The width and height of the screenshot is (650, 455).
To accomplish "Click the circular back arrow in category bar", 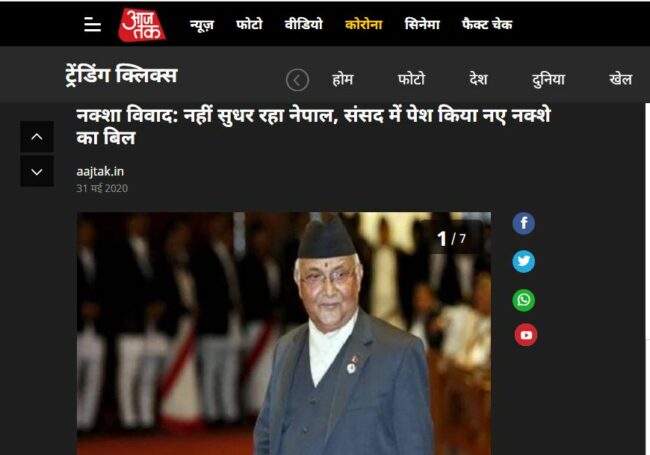I will [297, 80].
